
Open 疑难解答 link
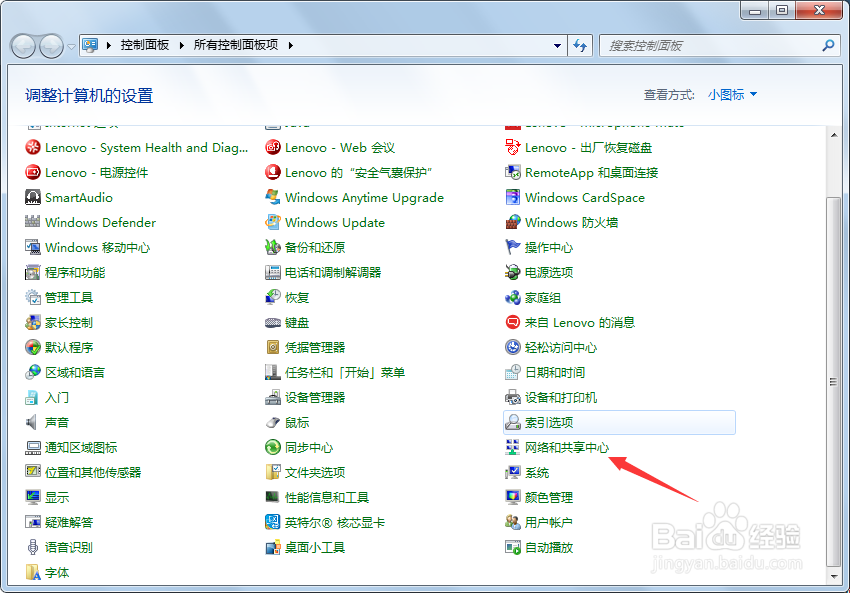(69, 523)
